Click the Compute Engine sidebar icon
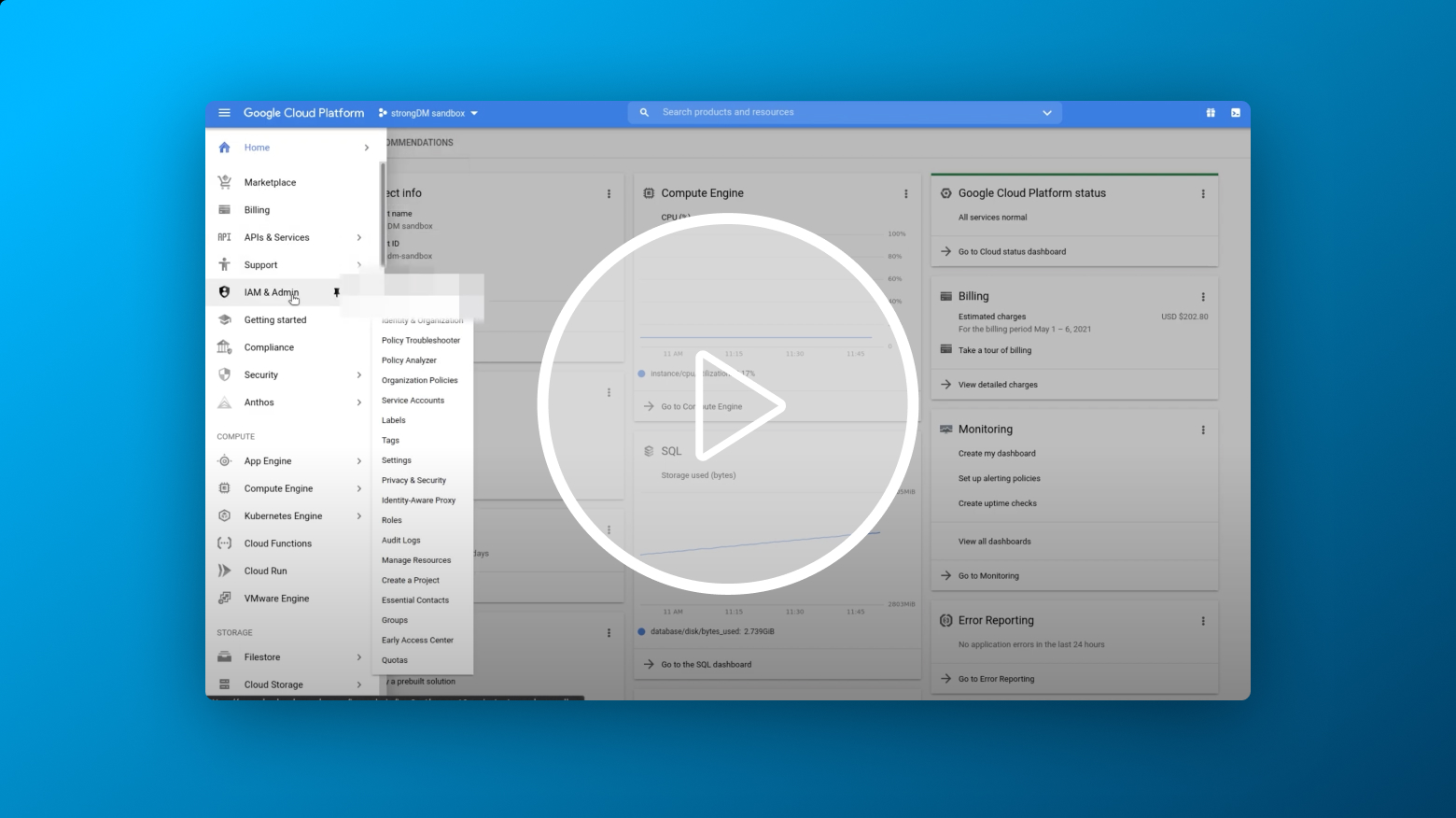 point(224,488)
